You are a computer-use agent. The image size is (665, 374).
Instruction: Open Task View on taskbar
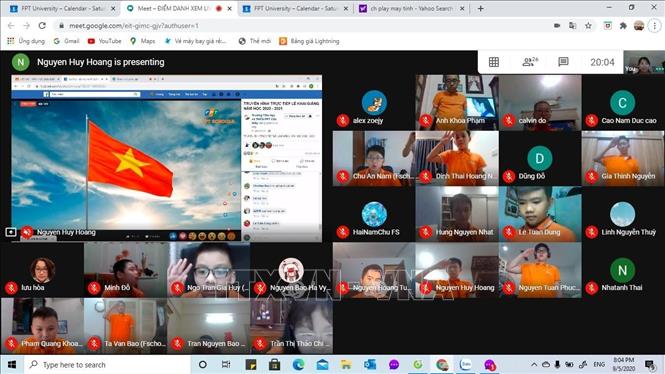click(x=226, y=365)
